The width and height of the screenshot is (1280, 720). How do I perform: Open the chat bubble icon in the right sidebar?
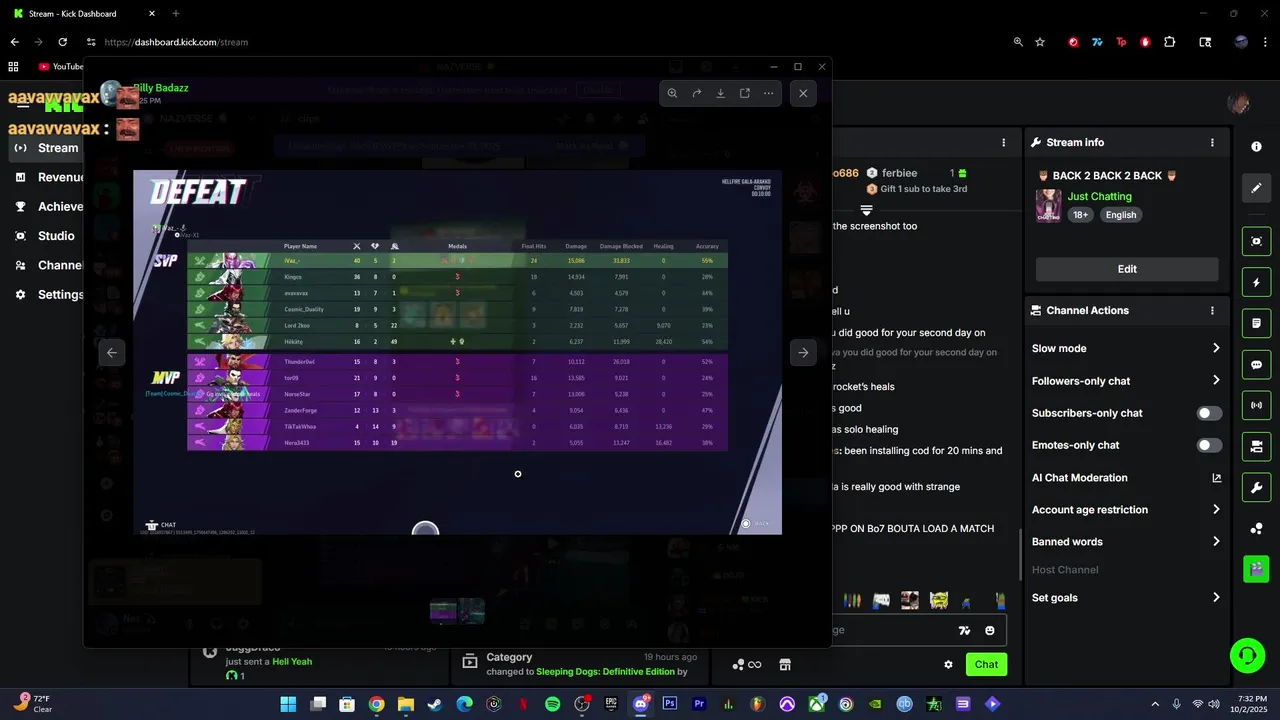pyautogui.click(x=1257, y=365)
